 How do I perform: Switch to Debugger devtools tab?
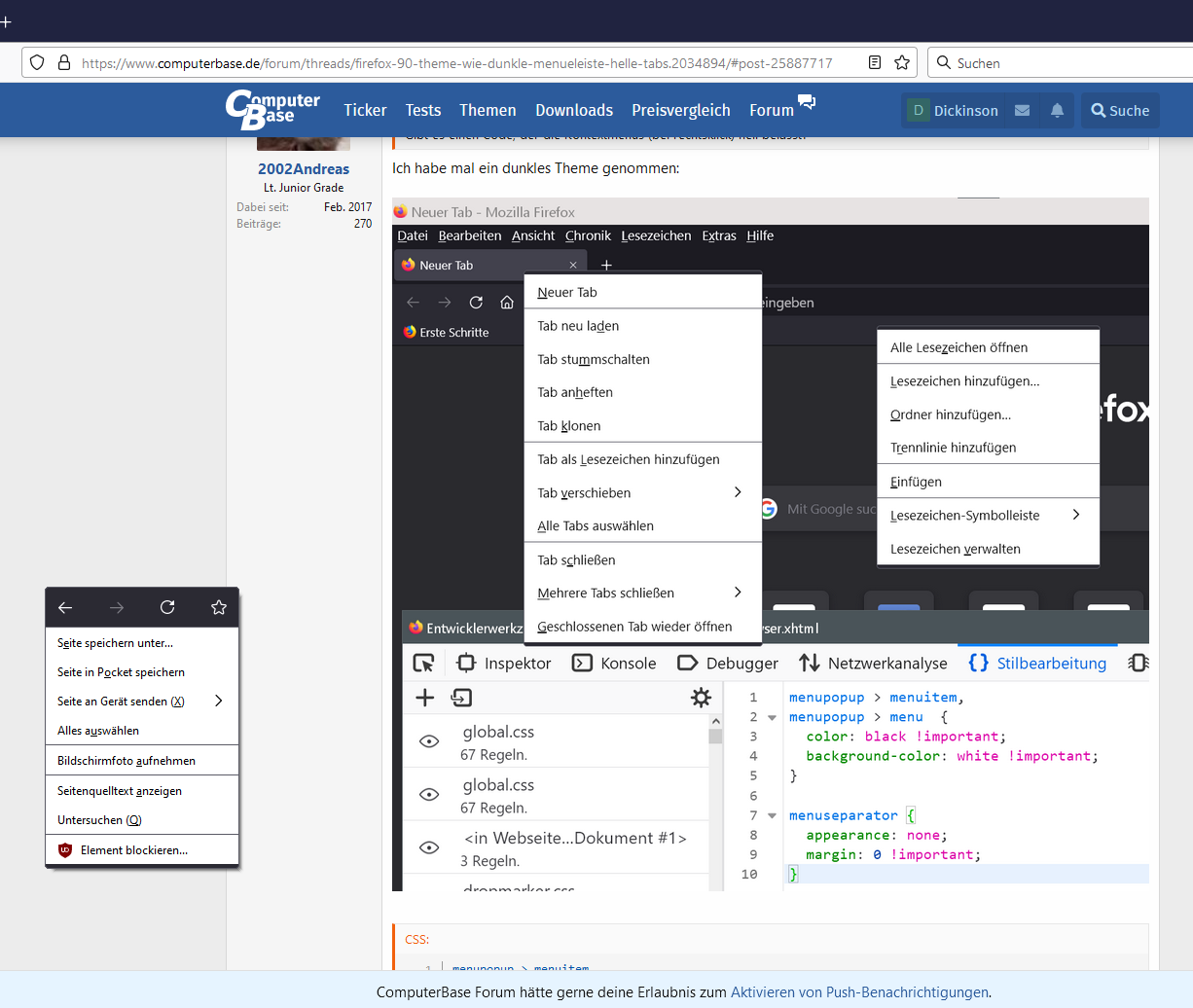(x=729, y=663)
